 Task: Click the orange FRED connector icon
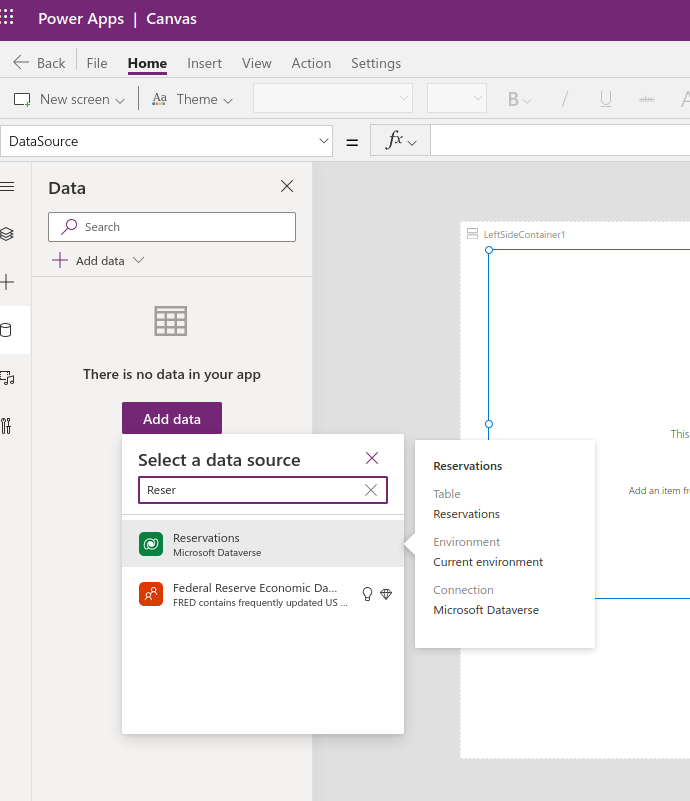click(x=151, y=594)
